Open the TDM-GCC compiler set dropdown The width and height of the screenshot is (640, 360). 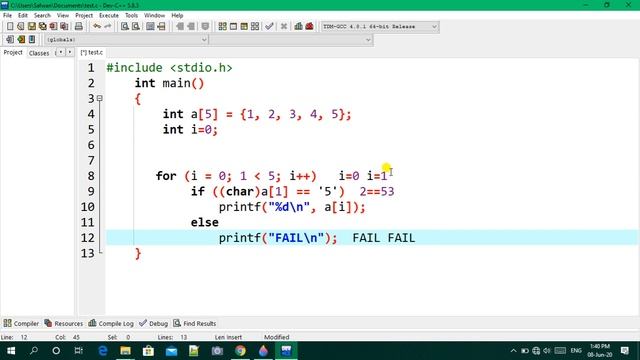[380, 27]
